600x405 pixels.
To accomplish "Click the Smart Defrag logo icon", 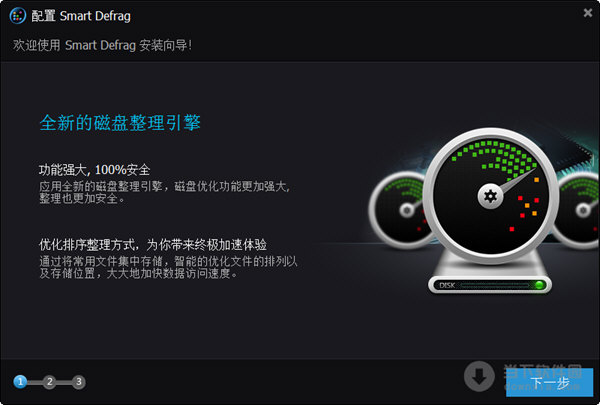I will (x=18, y=16).
